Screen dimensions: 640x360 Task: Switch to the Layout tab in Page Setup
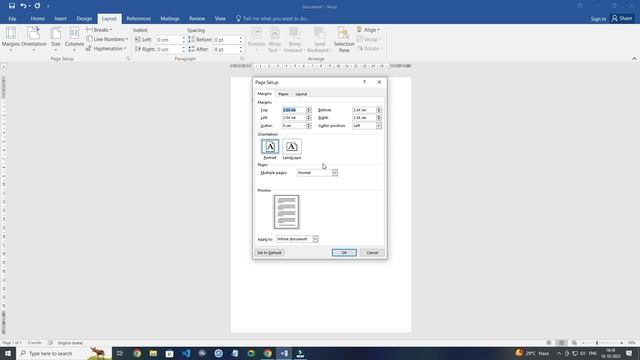pos(301,94)
